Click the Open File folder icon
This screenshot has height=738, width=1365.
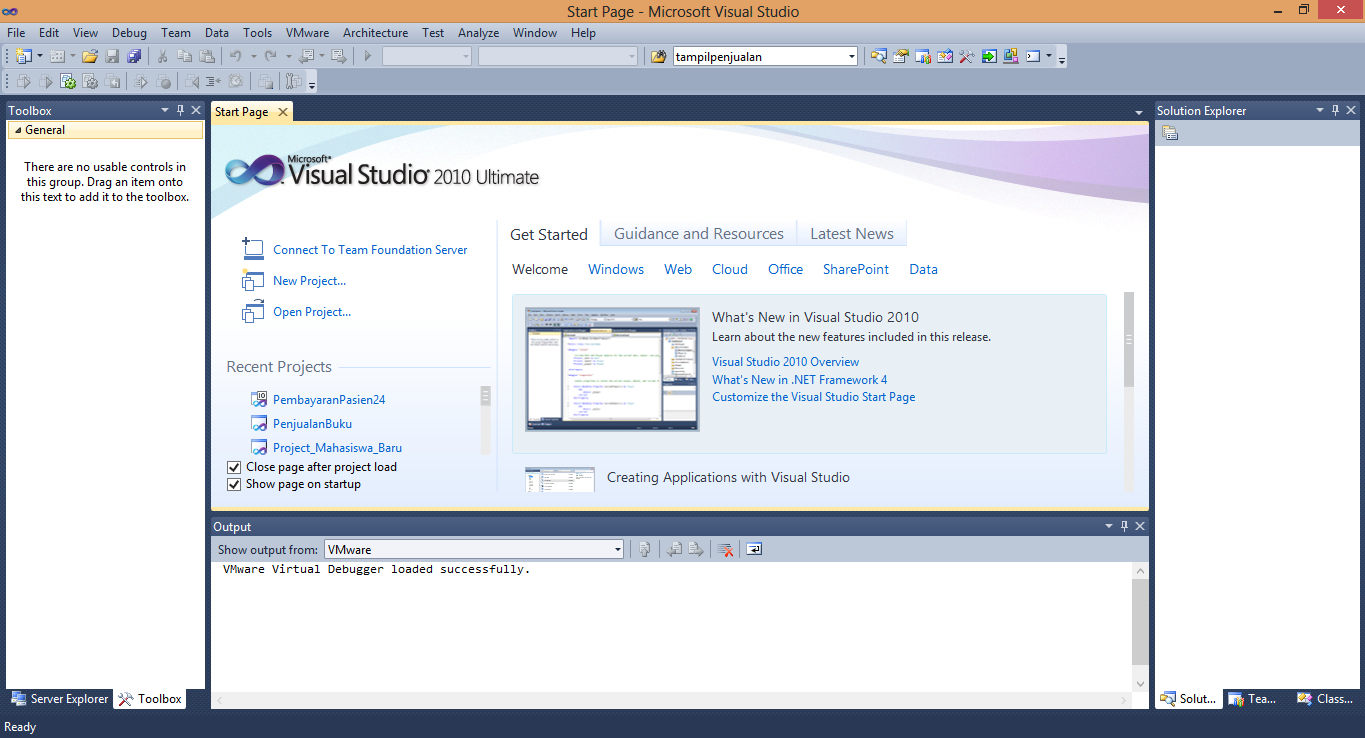(90, 56)
